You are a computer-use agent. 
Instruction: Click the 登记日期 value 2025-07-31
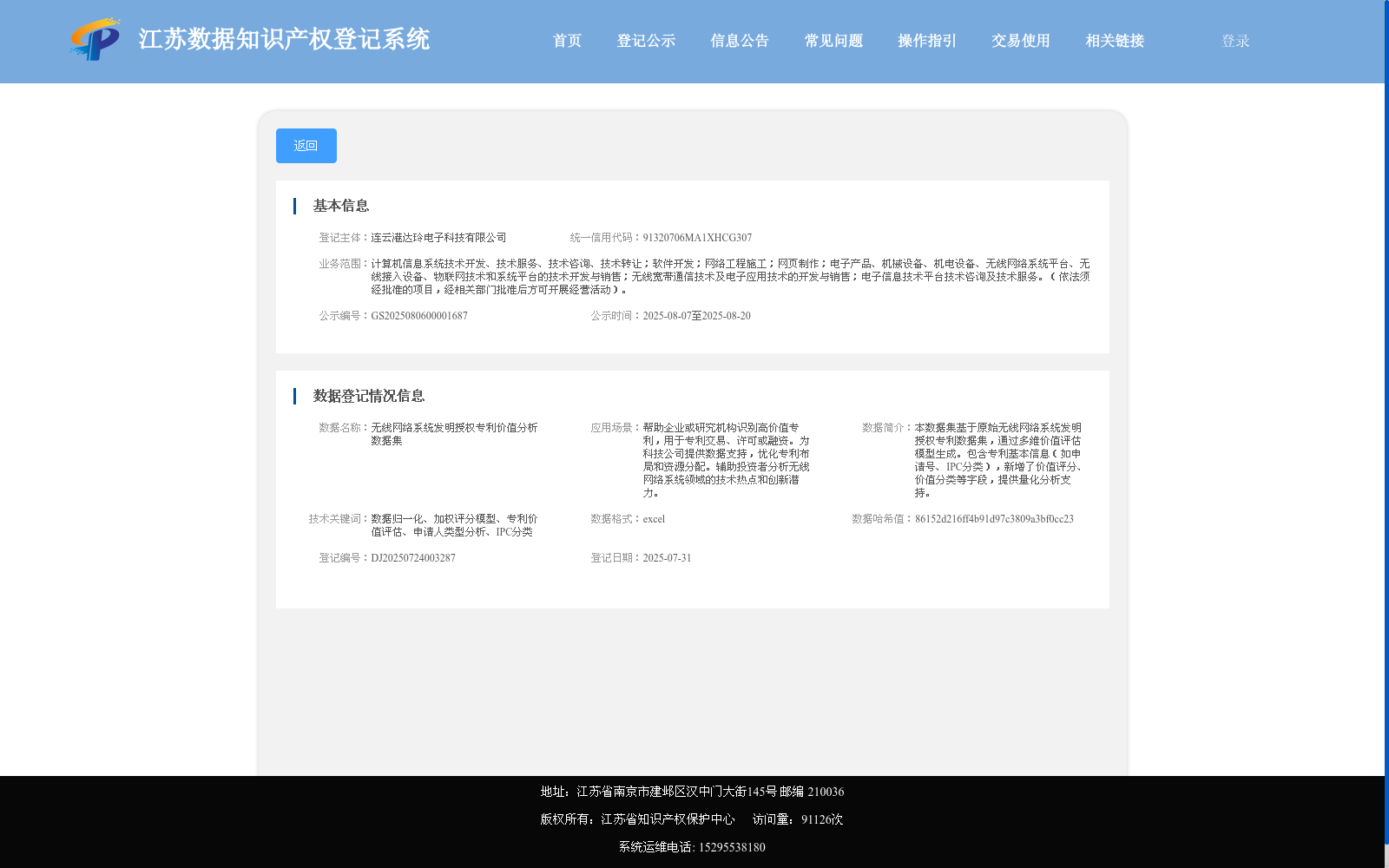667,558
